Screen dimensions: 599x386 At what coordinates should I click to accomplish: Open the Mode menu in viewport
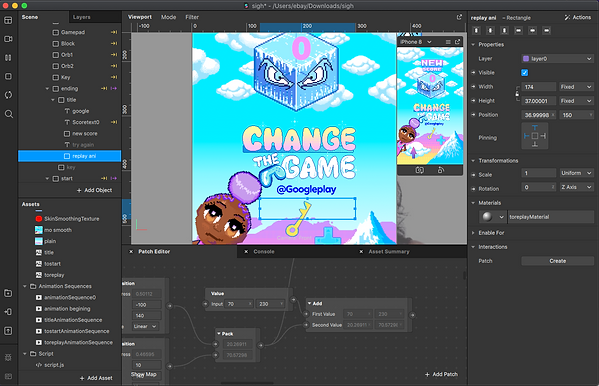pos(168,17)
